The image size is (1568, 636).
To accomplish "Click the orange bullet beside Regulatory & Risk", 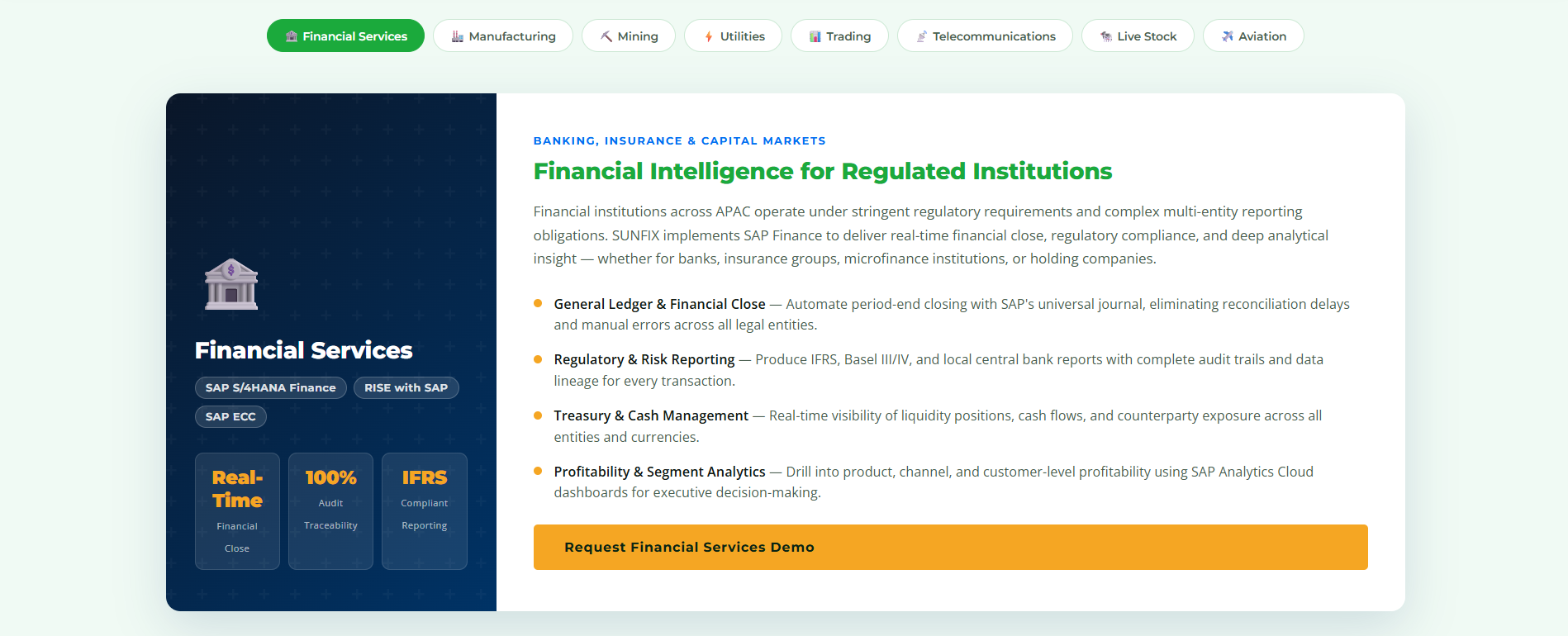I will pos(538,359).
